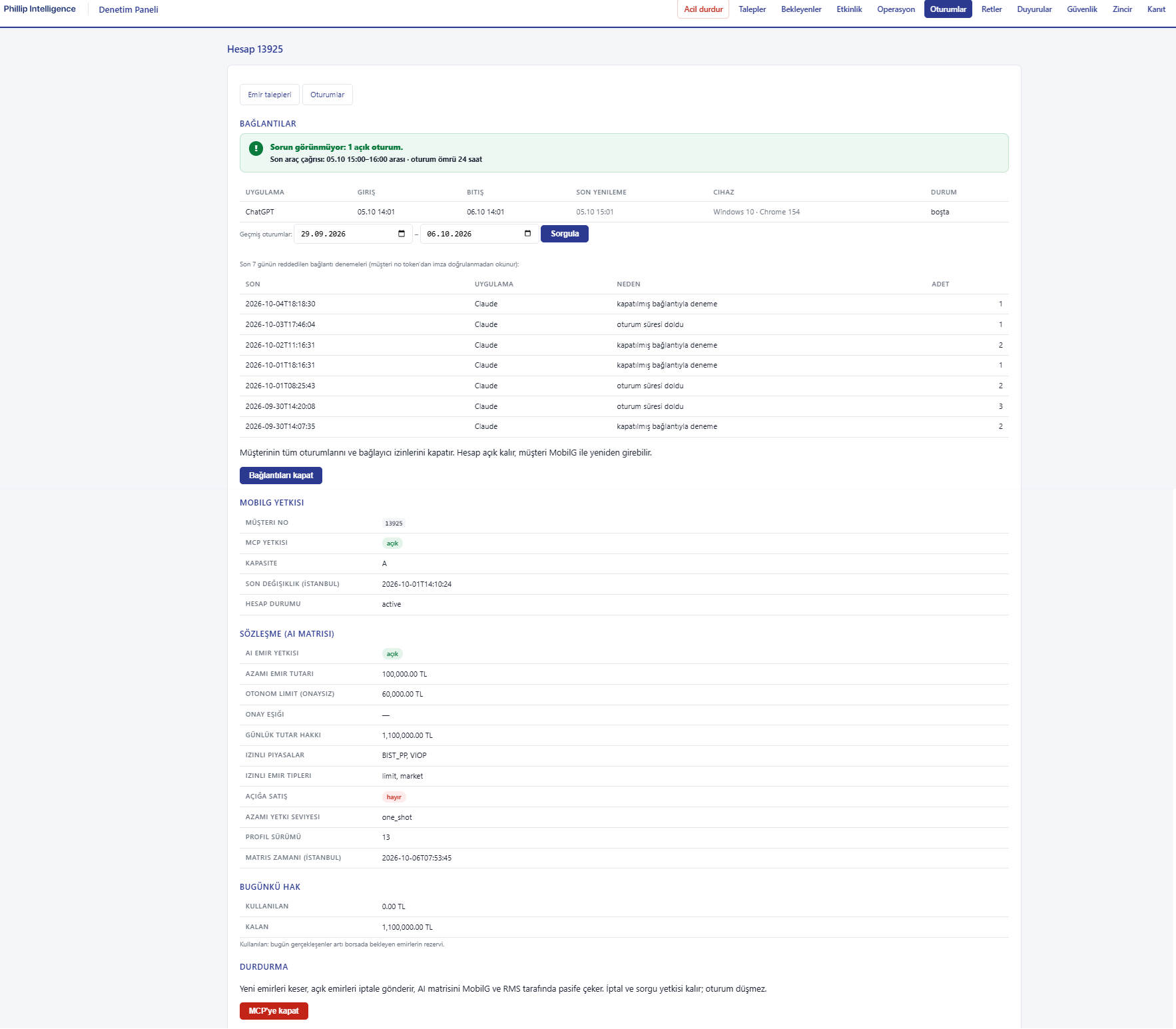Open the Zincir nav item
This screenshot has height=1029, width=1176.
tap(1122, 9)
